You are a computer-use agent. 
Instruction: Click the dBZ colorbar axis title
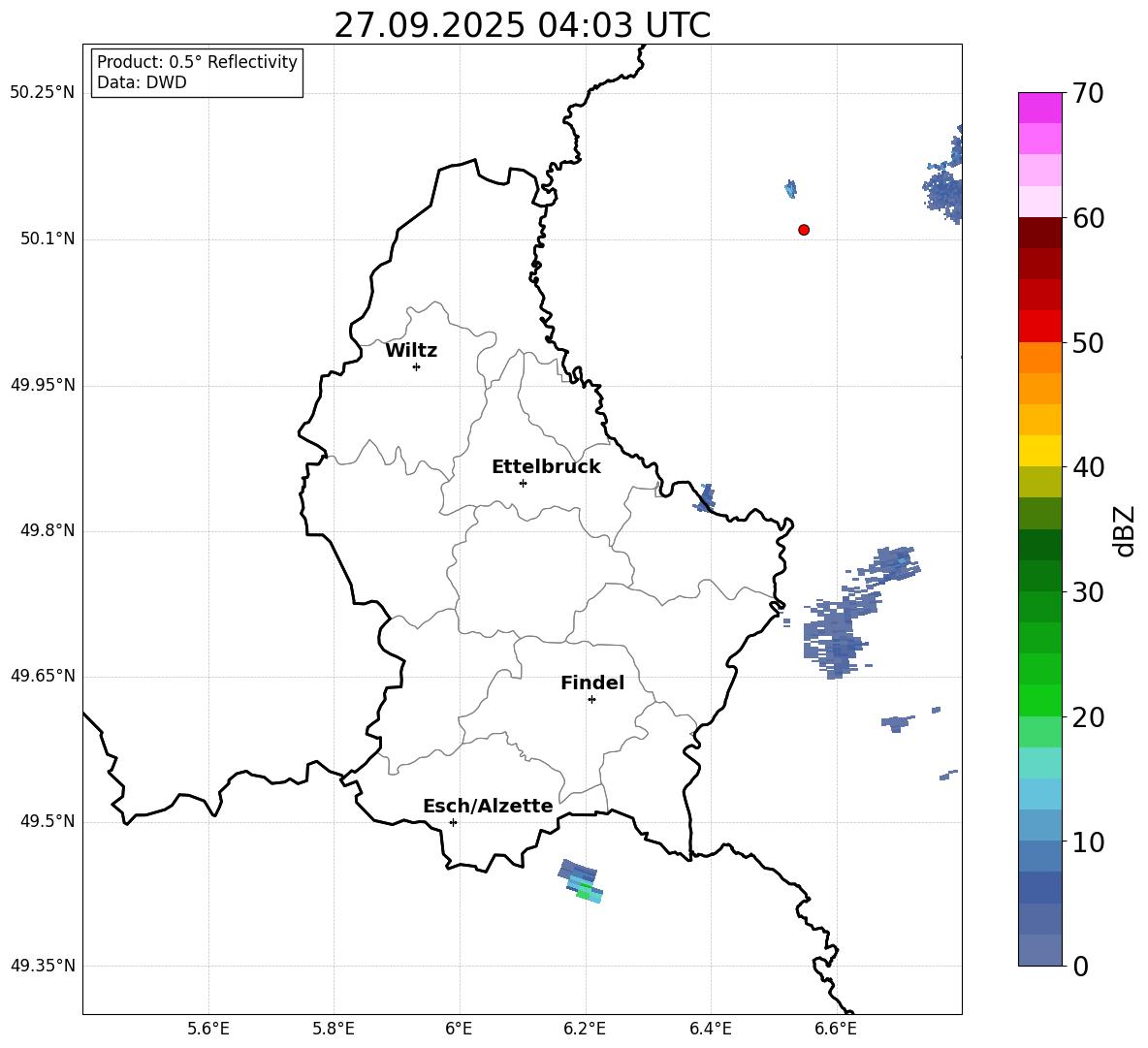1126,530
